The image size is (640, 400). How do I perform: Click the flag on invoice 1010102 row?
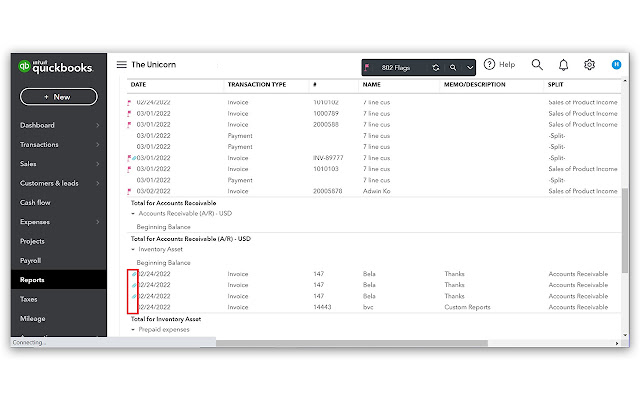[x=129, y=102]
